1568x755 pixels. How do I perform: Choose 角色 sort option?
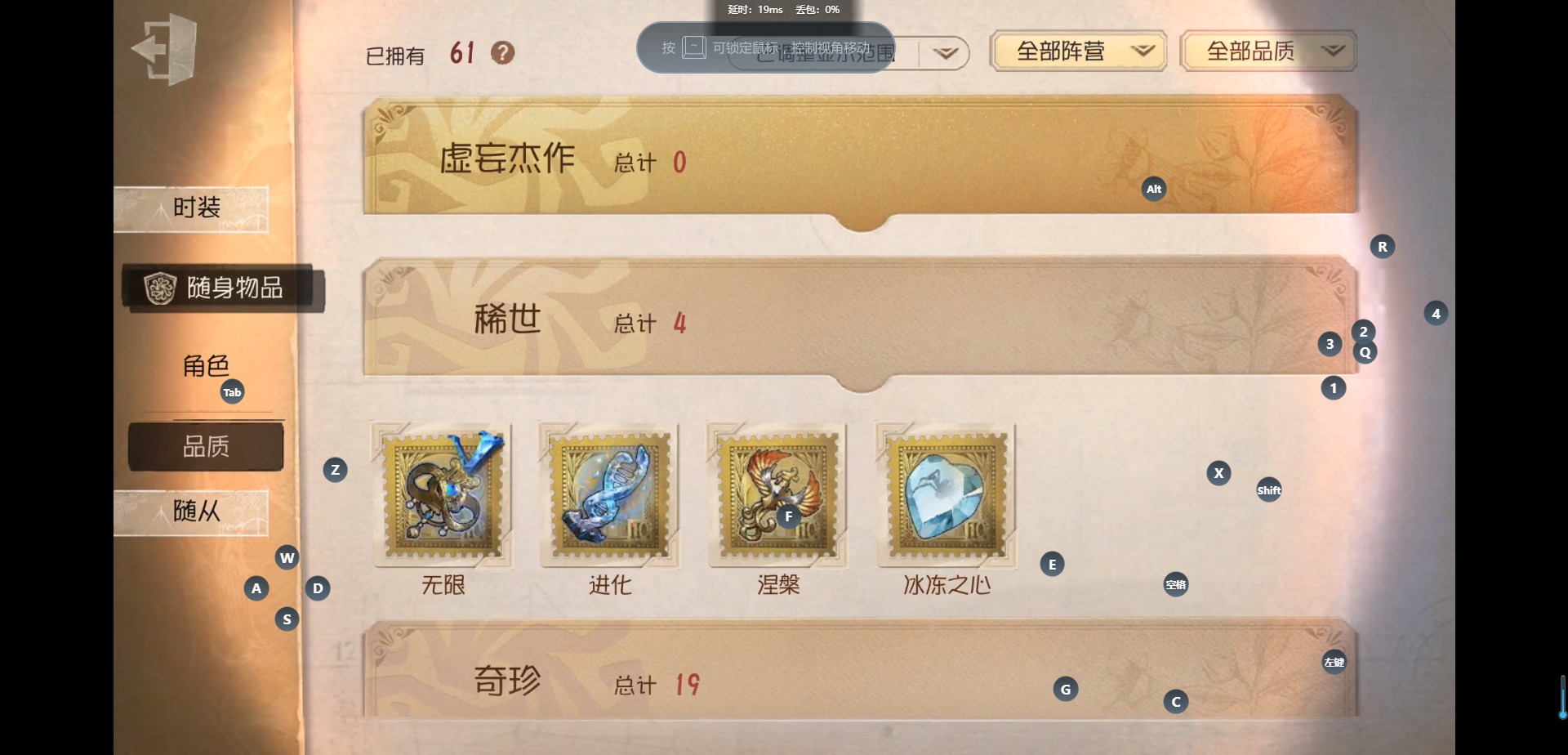[206, 366]
